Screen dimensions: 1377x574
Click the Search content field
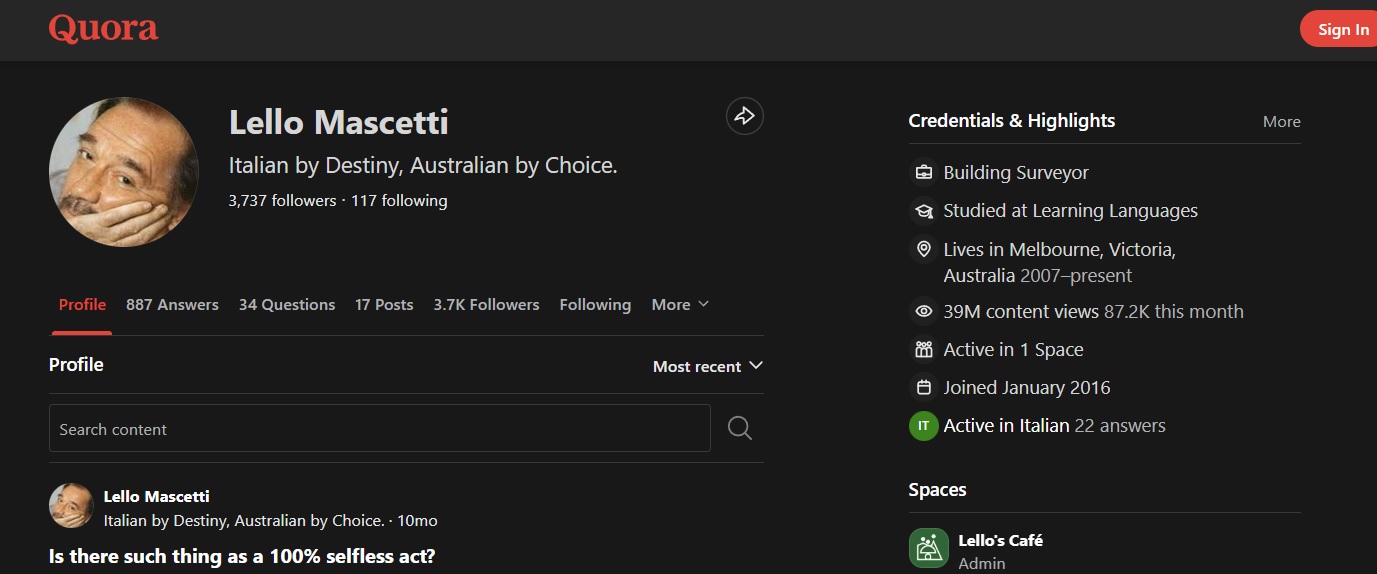tap(380, 428)
